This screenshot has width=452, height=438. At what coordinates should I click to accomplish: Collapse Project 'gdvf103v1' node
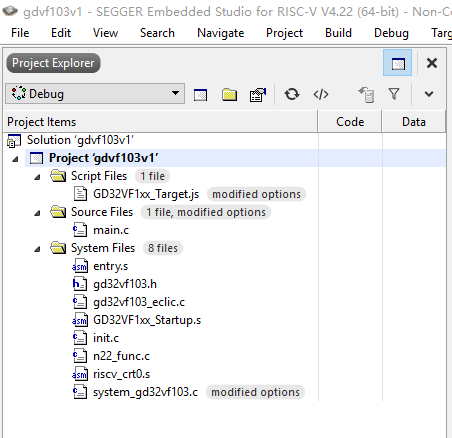click(15, 159)
